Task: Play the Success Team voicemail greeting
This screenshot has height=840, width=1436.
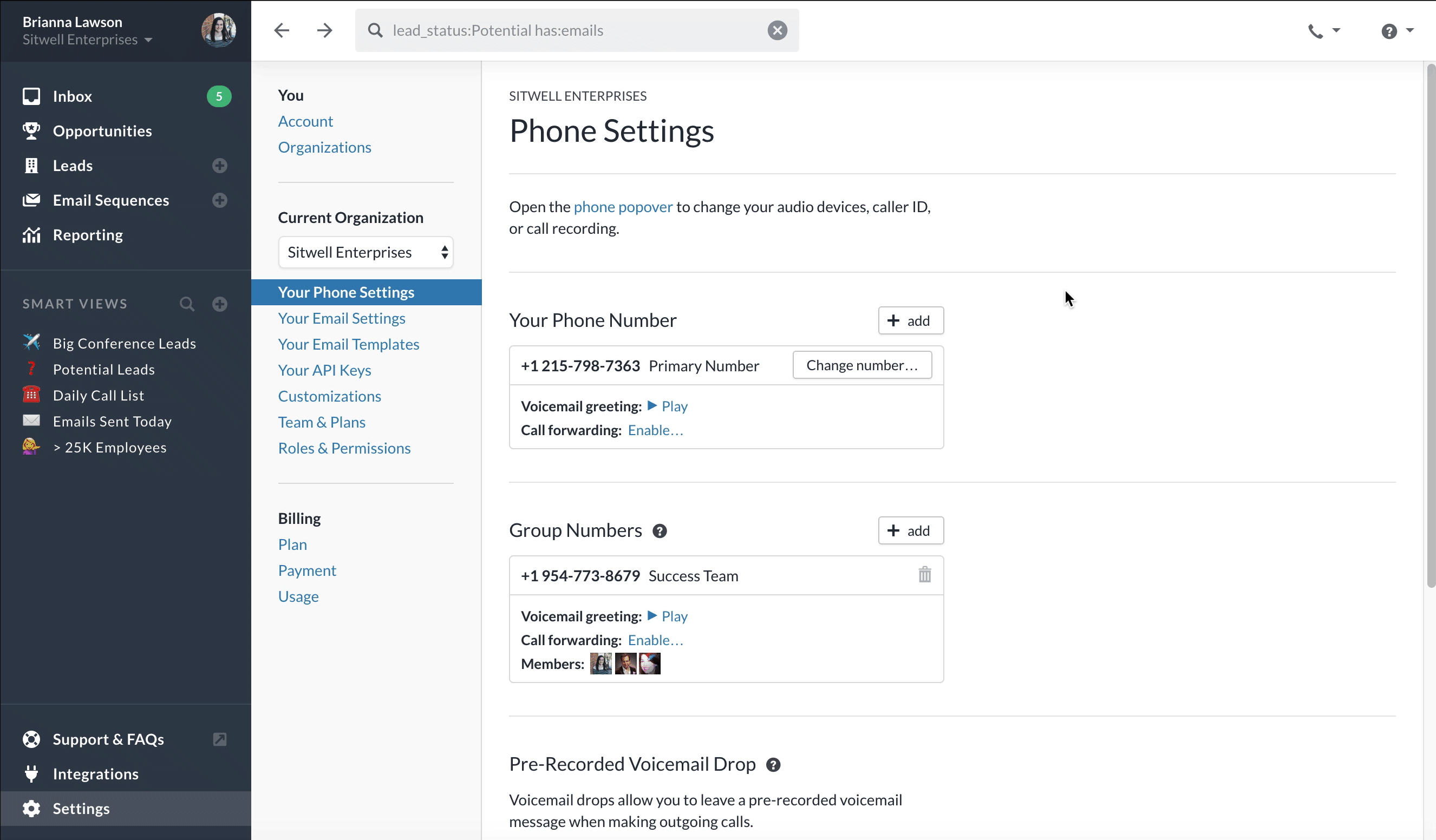Action: pyautogui.click(x=668, y=616)
